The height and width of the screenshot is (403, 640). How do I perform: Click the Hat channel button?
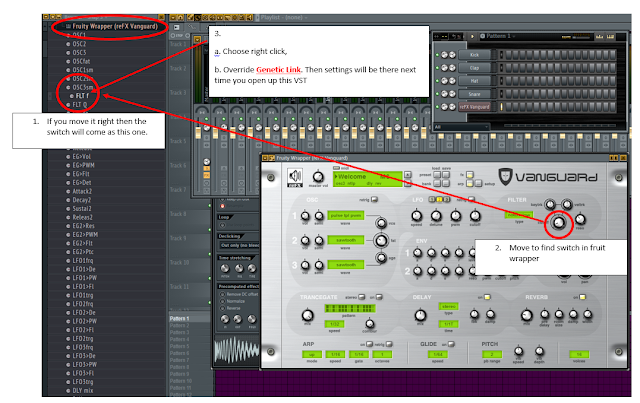pyautogui.click(x=474, y=81)
